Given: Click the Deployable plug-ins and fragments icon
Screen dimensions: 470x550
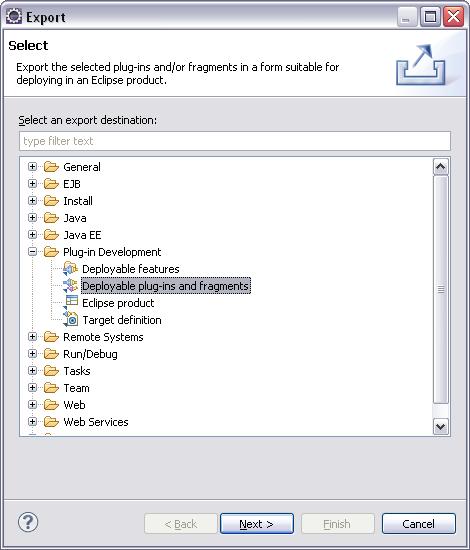Looking at the screenshot, I should [x=70, y=286].
